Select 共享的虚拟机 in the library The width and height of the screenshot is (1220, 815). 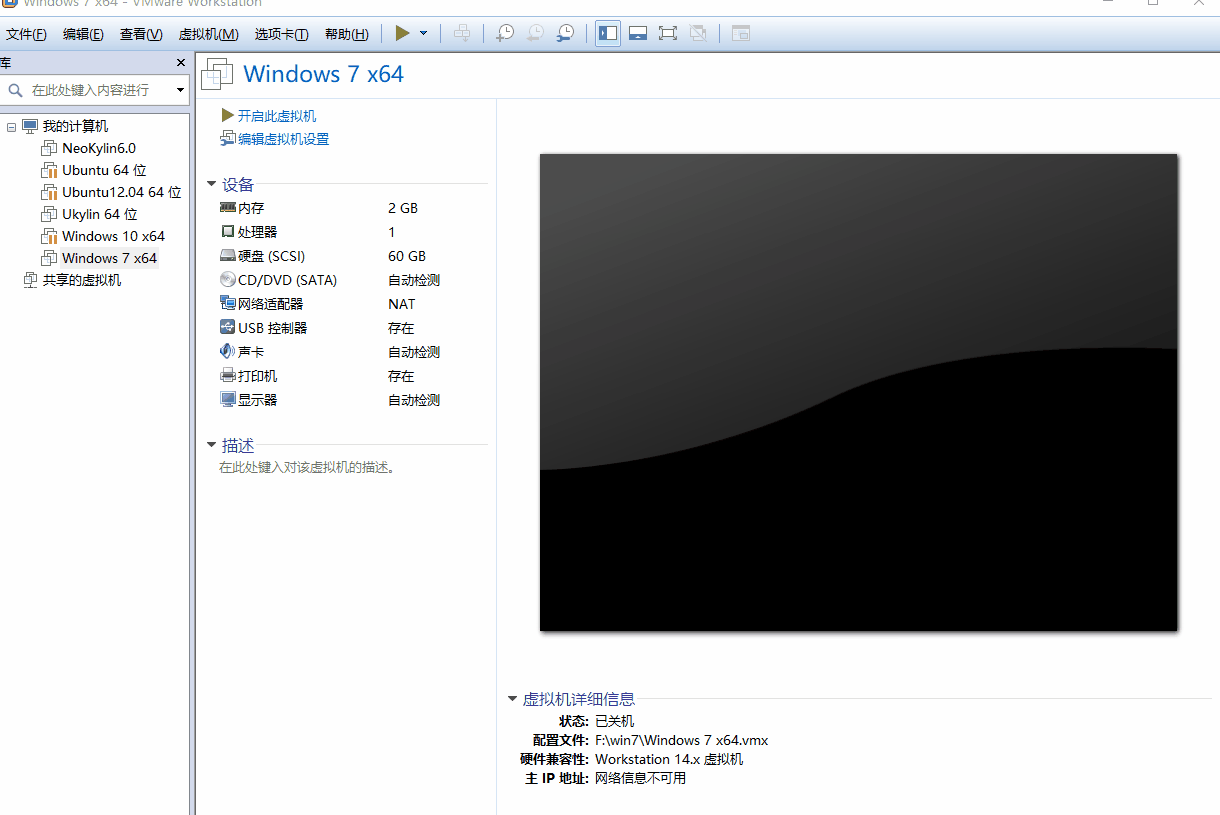coord(82,280)
